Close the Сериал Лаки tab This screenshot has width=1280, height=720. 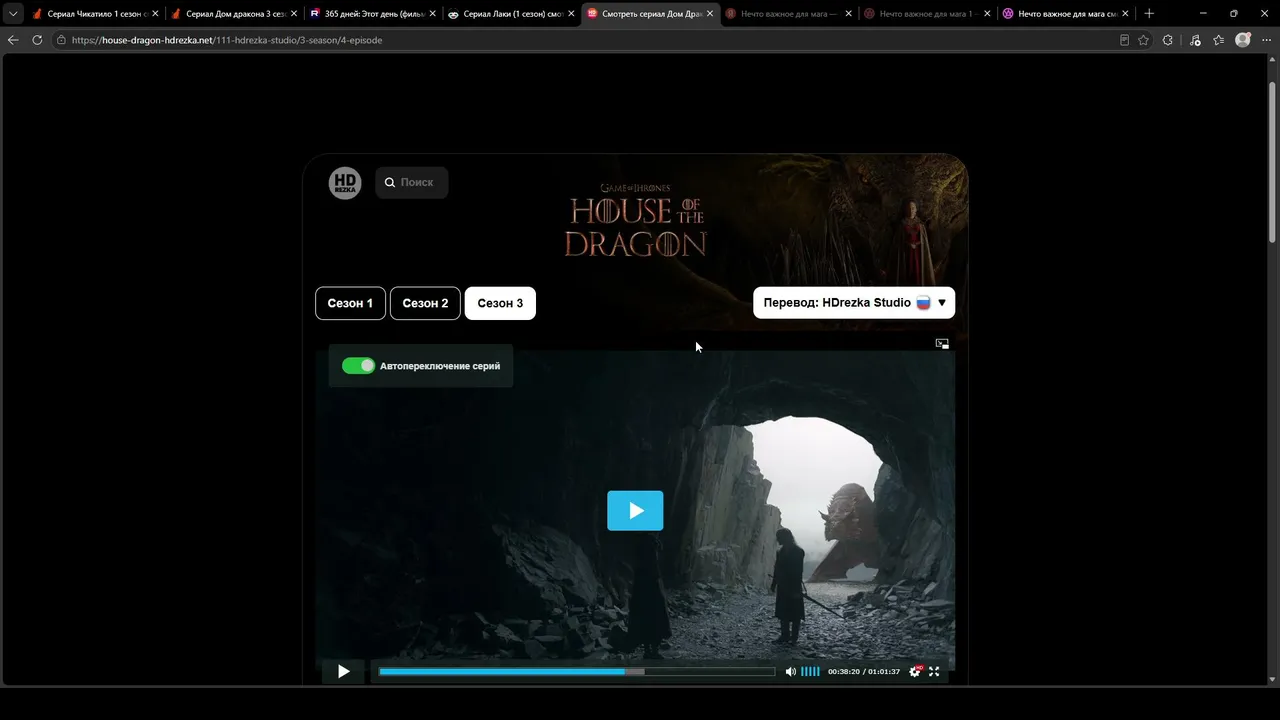571,14
